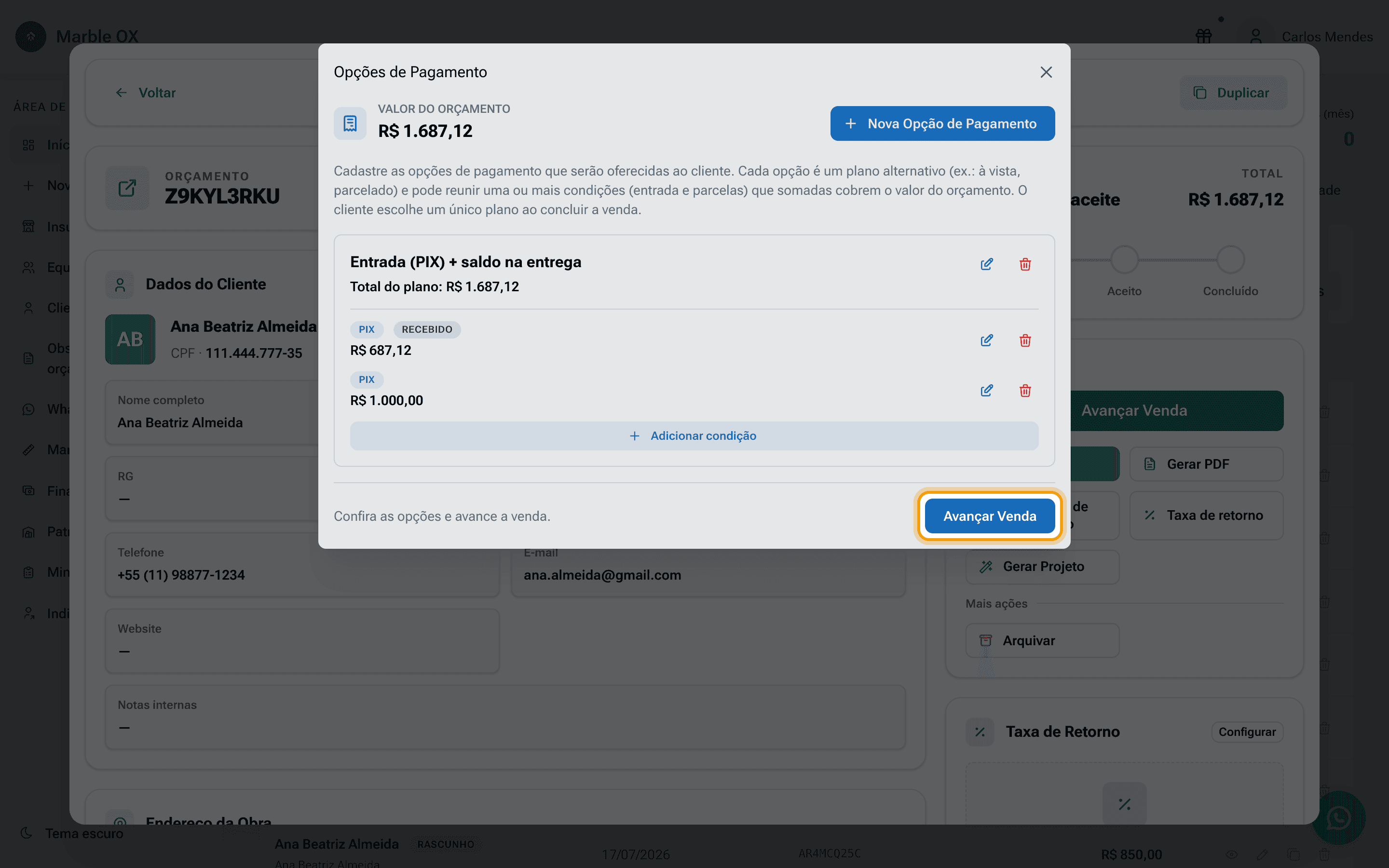Toggle the Tema escuro dark theme

[x=72, y=834]
